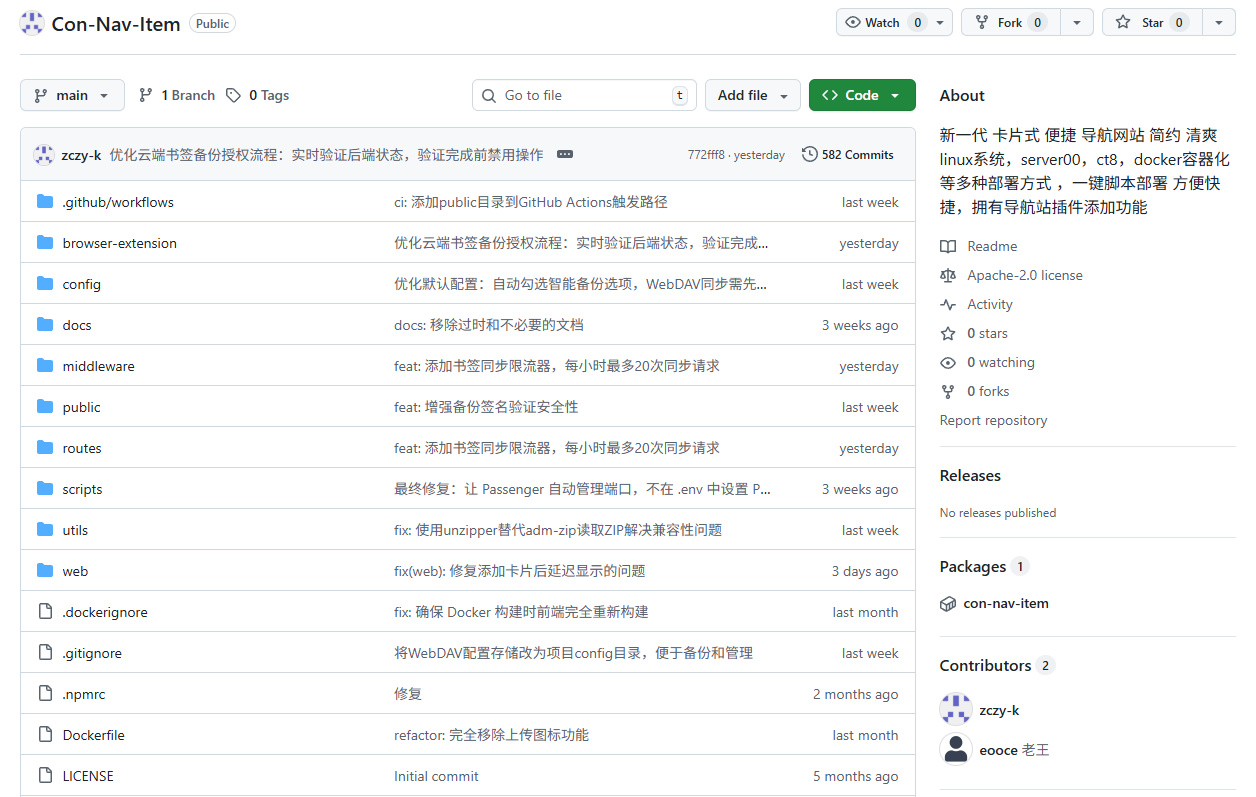This screenshot has width=1256, height=797.
Task: Click the commits history clock icon
Action: [x=810, y=155]
